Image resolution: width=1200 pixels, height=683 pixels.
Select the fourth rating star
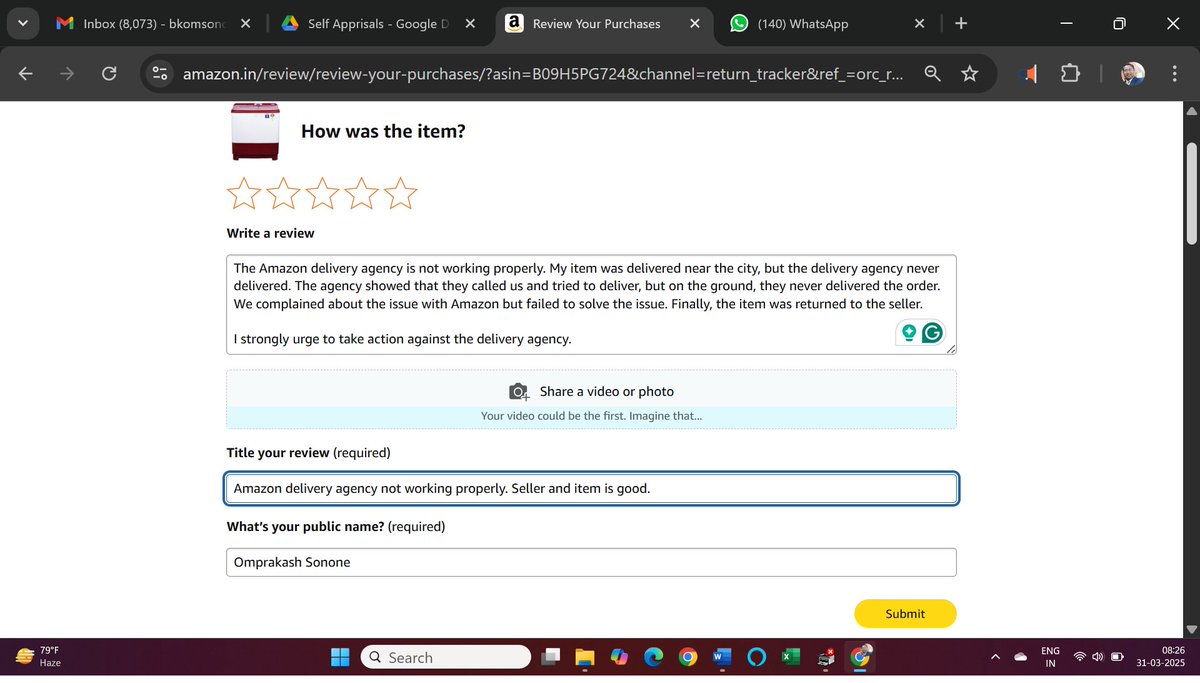pyautogui.click(x=360, y=193)
